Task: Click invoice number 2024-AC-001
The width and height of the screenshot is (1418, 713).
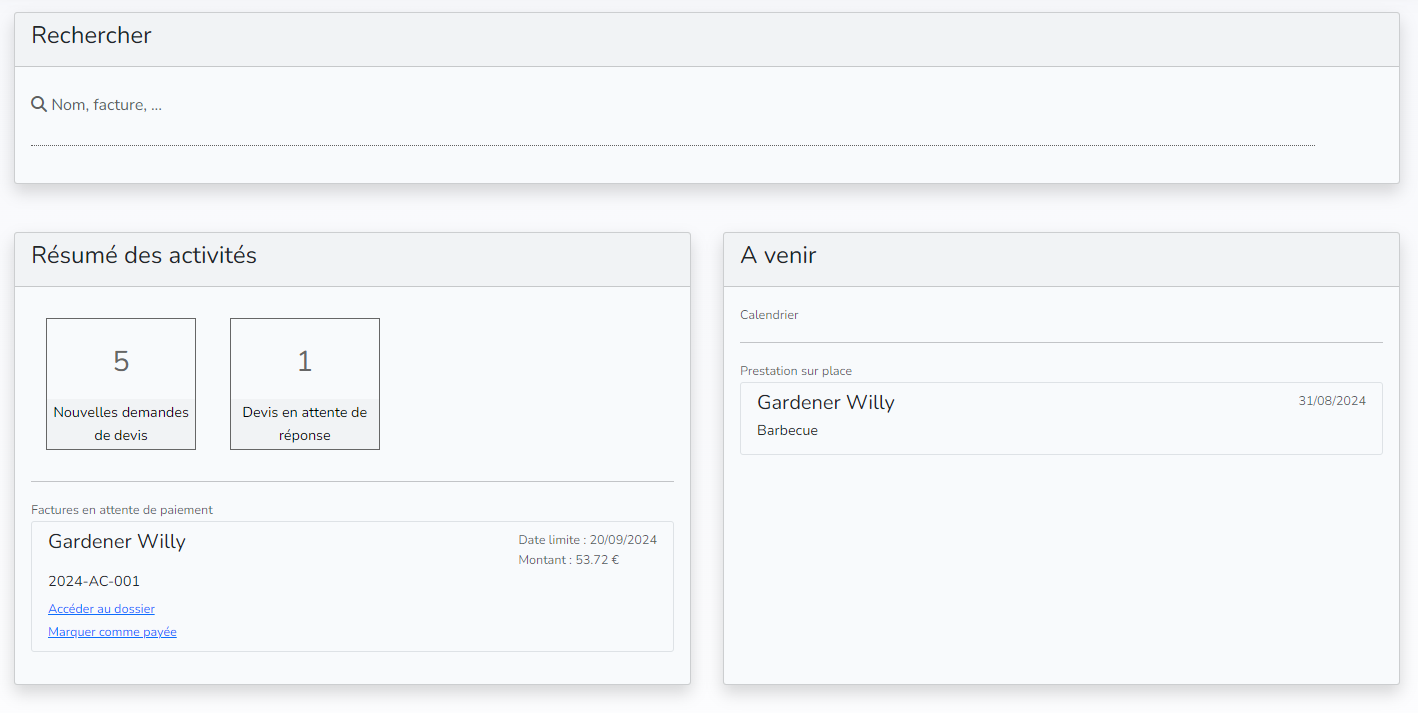Action: pyautogui.click(x=94, y=581)
